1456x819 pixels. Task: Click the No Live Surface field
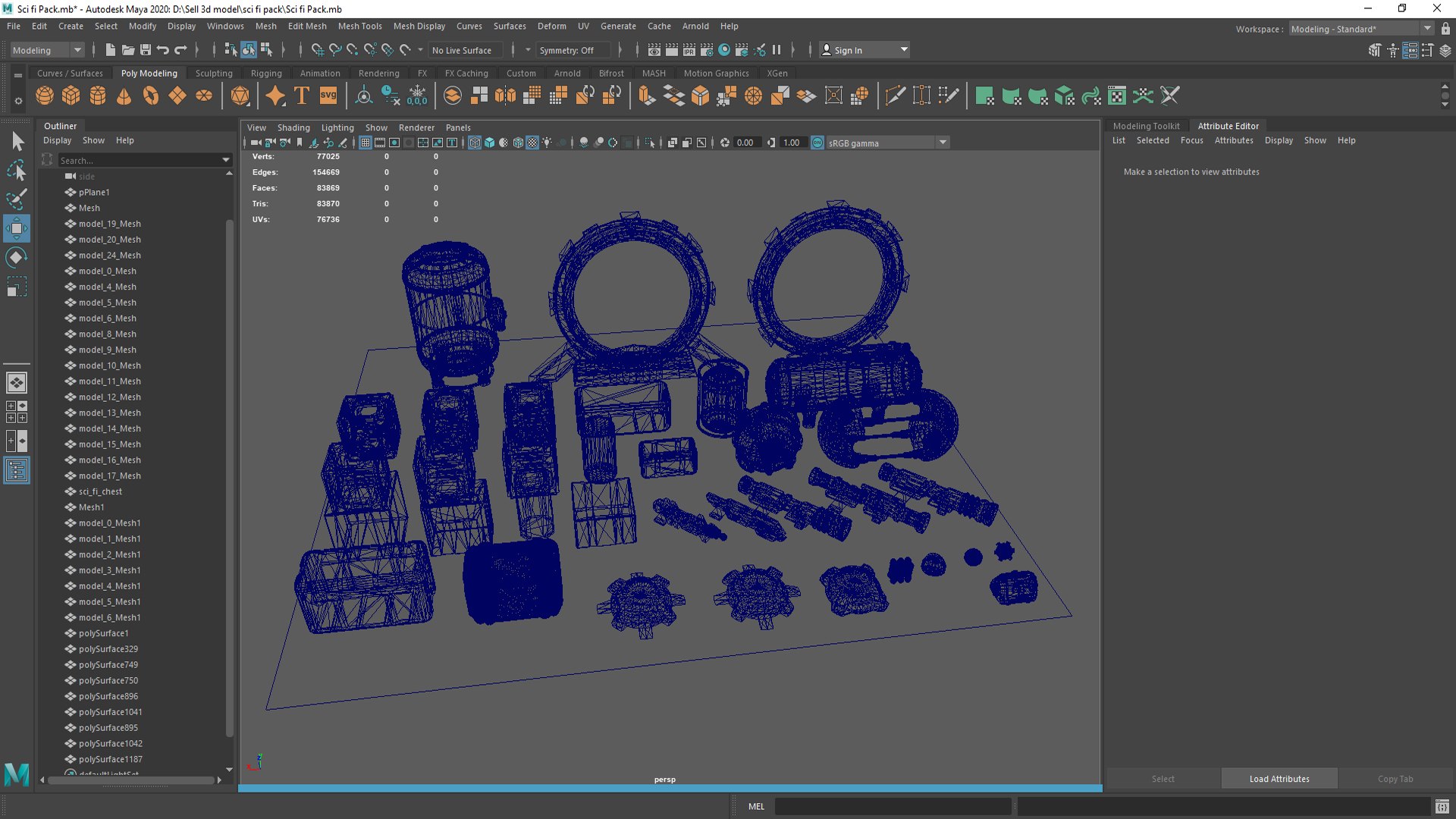(465, 50)
